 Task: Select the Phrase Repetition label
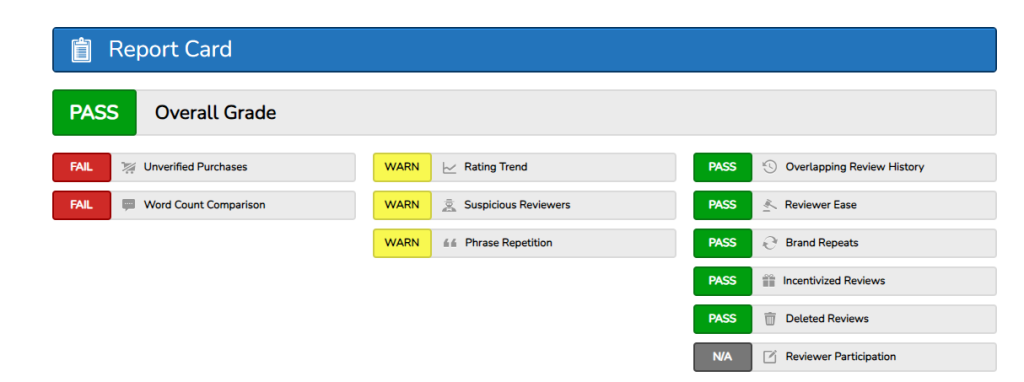click(x=509, y=243)
